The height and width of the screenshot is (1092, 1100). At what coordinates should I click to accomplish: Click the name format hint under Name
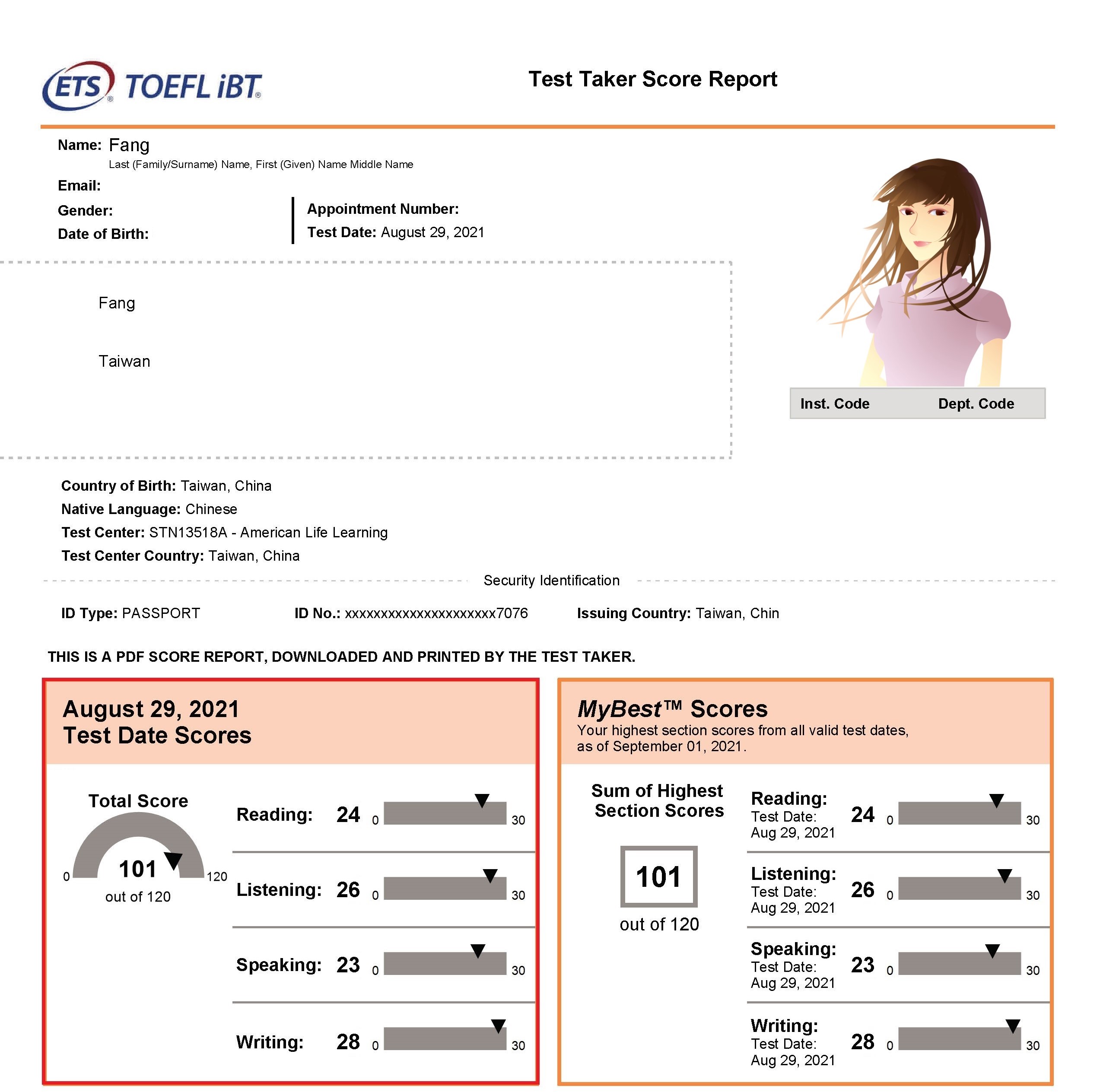(x=261, y=165)
